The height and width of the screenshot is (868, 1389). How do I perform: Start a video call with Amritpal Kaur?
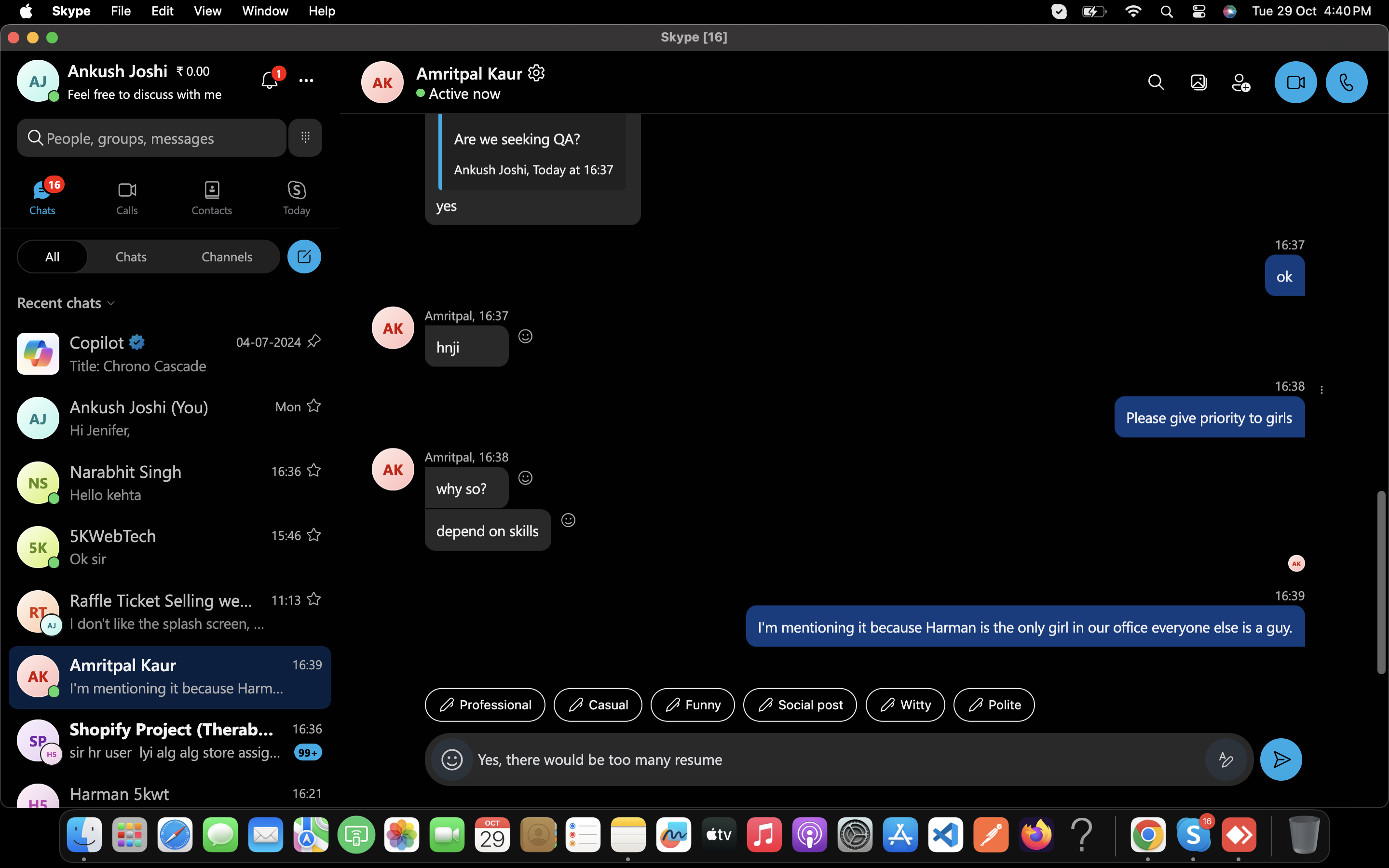[x=1295, y=82]
